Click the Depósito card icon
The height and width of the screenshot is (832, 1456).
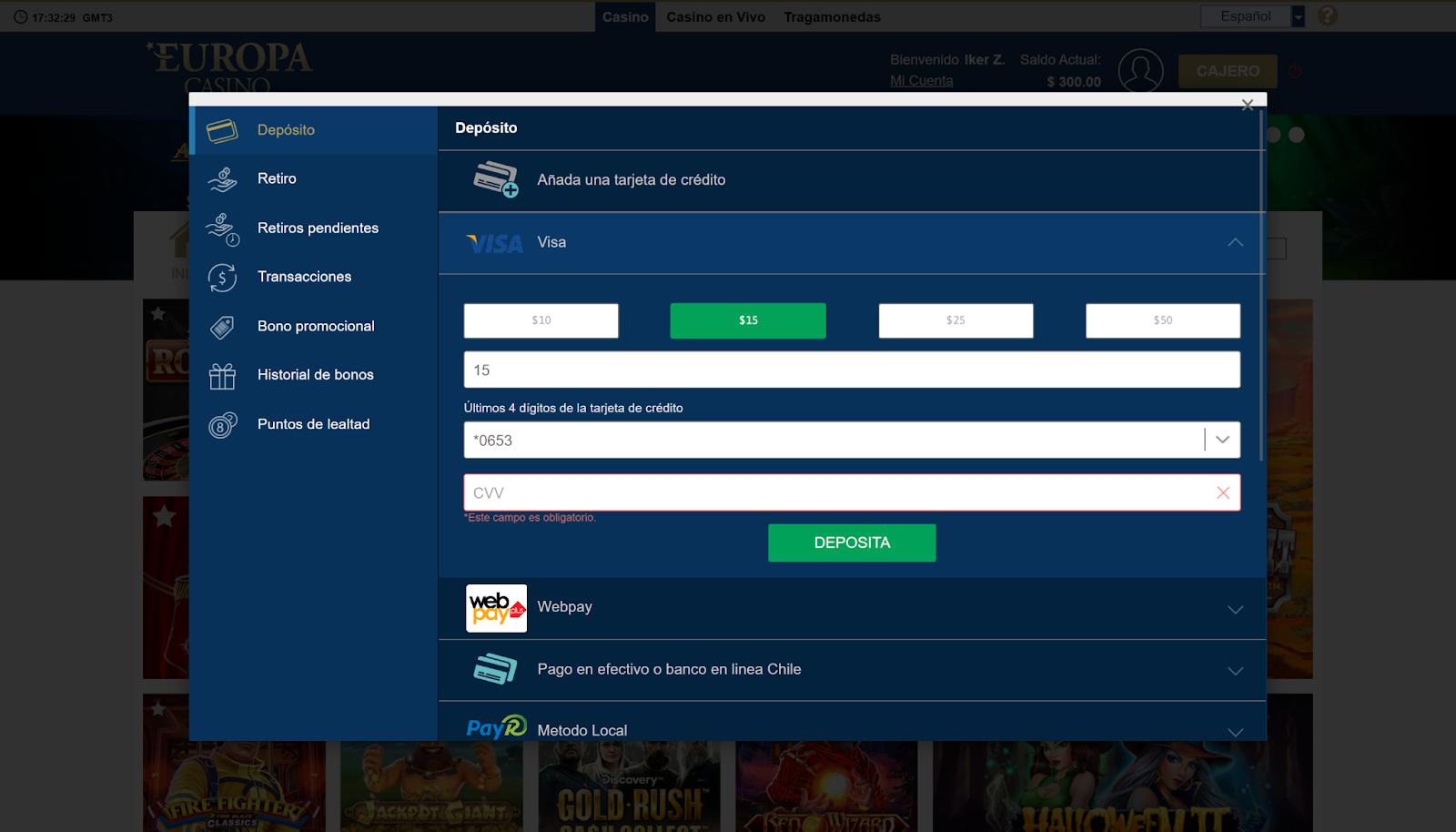[222, 131]
